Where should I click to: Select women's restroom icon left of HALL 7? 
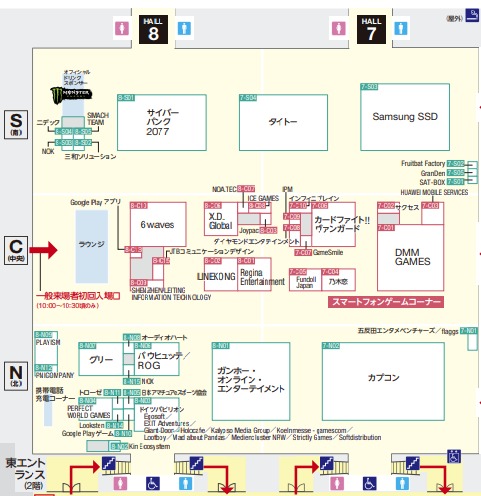click(339, 28)
